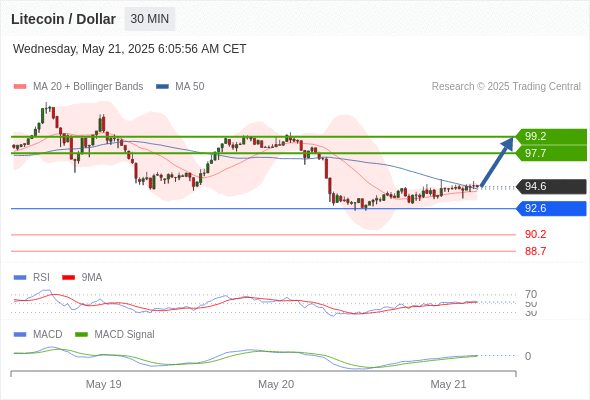Image resolution: width=590 pixels, height=400 pixels.
Task: Click the 90.2 red support level
Action: point(535,234)
